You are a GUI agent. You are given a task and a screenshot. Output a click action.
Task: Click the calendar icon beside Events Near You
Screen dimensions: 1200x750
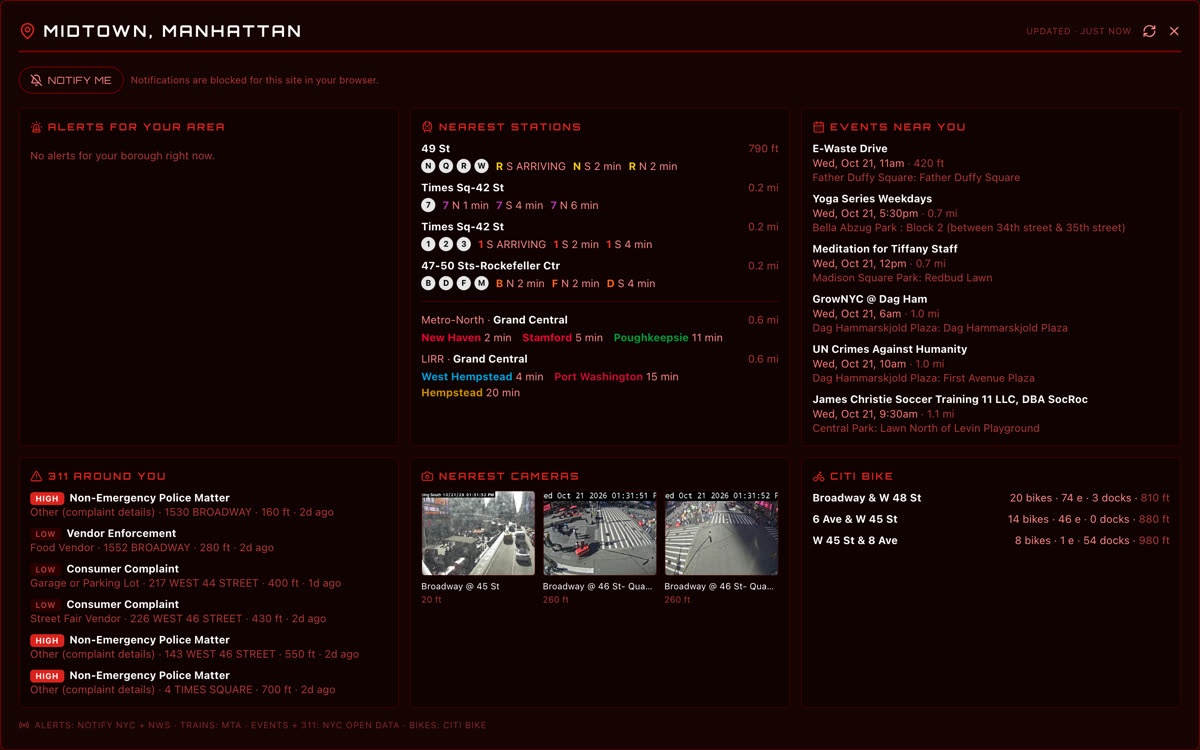click(x=818, y=127)
